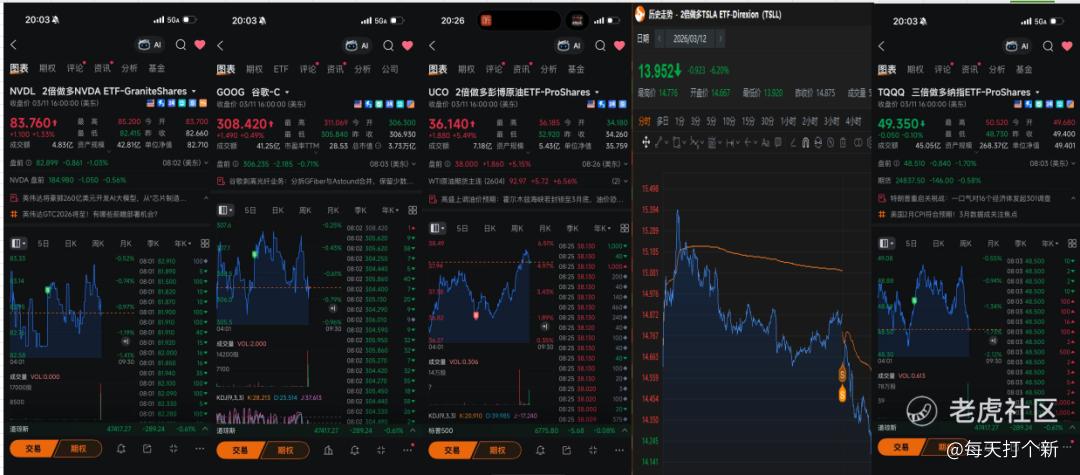
Task: Tap the 交易 button on the TQQQ screen
Action: (900, 448)
